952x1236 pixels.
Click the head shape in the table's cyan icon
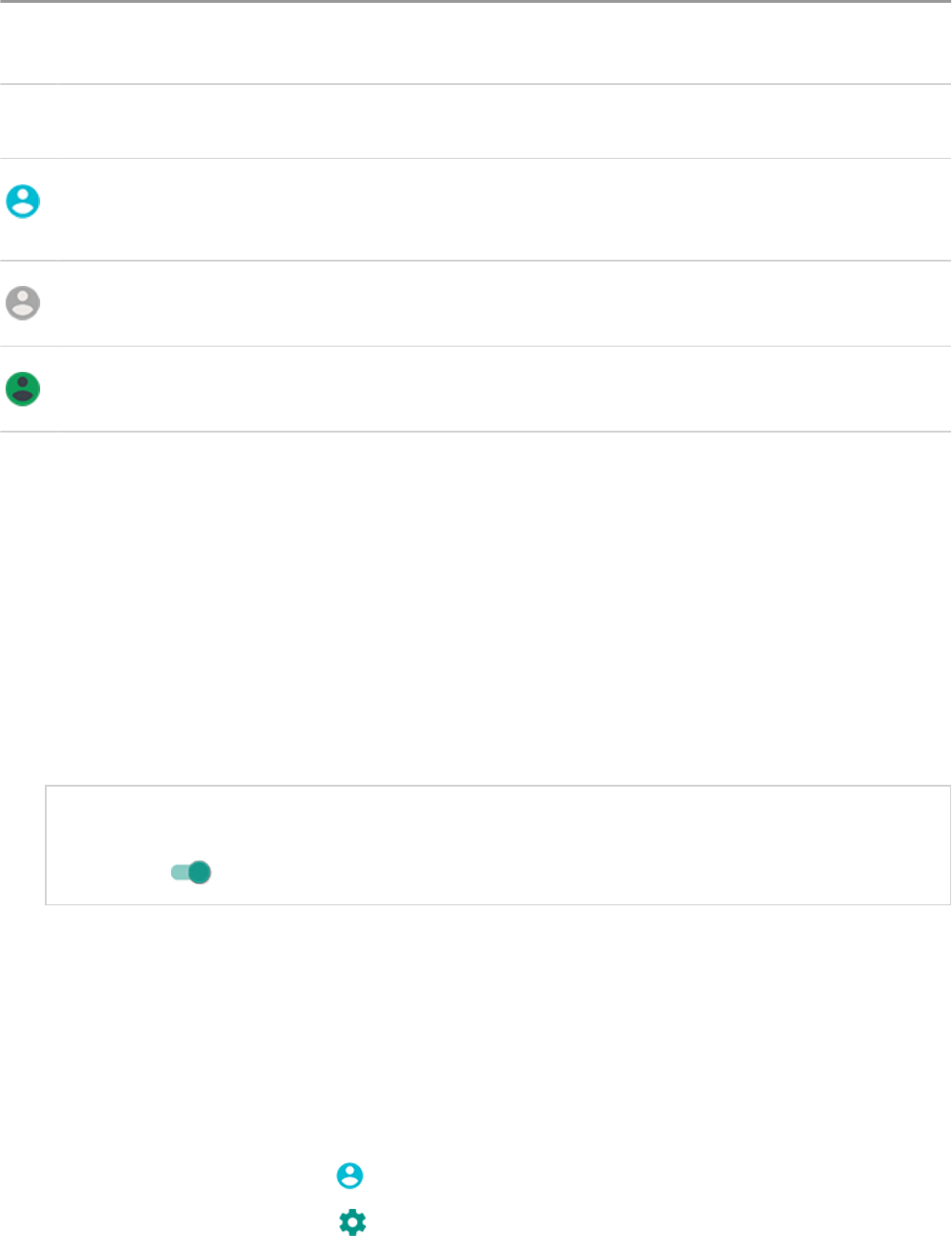click(x=23, y=195)
